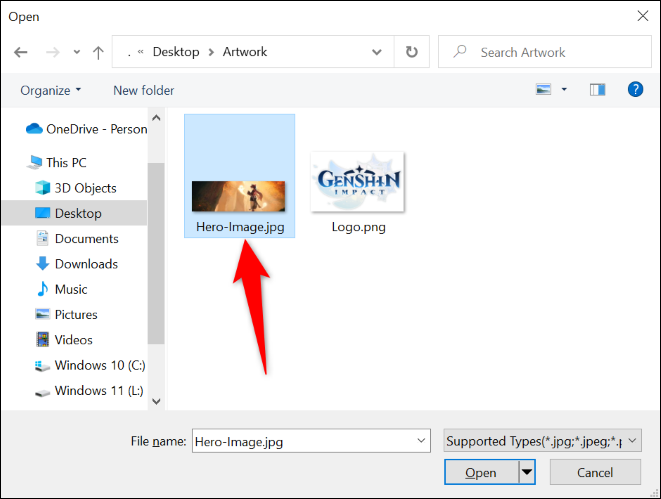This screenshot has width=661, height=499.
Task: Click Artwork in the address path
Action: (x=245, y=52)
